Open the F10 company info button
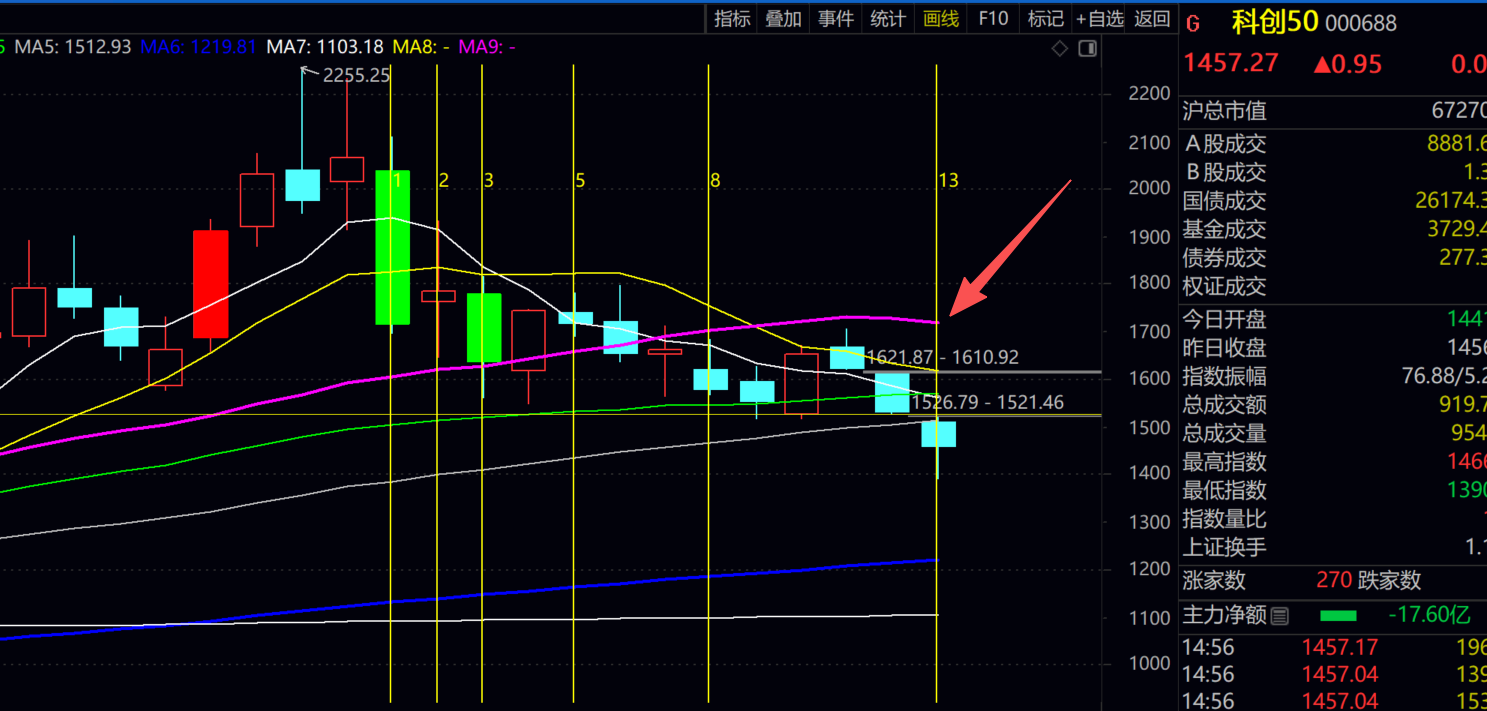The image size is (1487, 711). point(993,18)
